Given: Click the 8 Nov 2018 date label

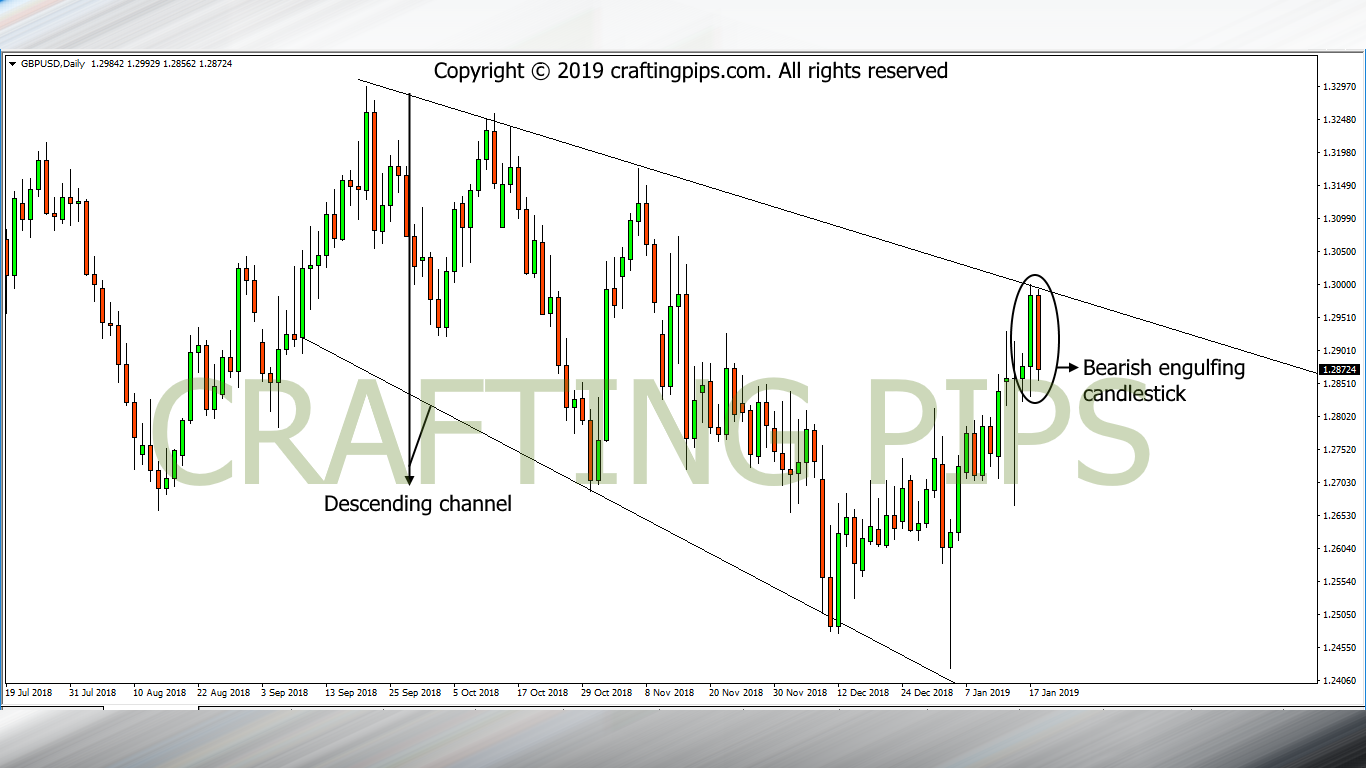Looking at the screenshot, I should tap(669, 692).
